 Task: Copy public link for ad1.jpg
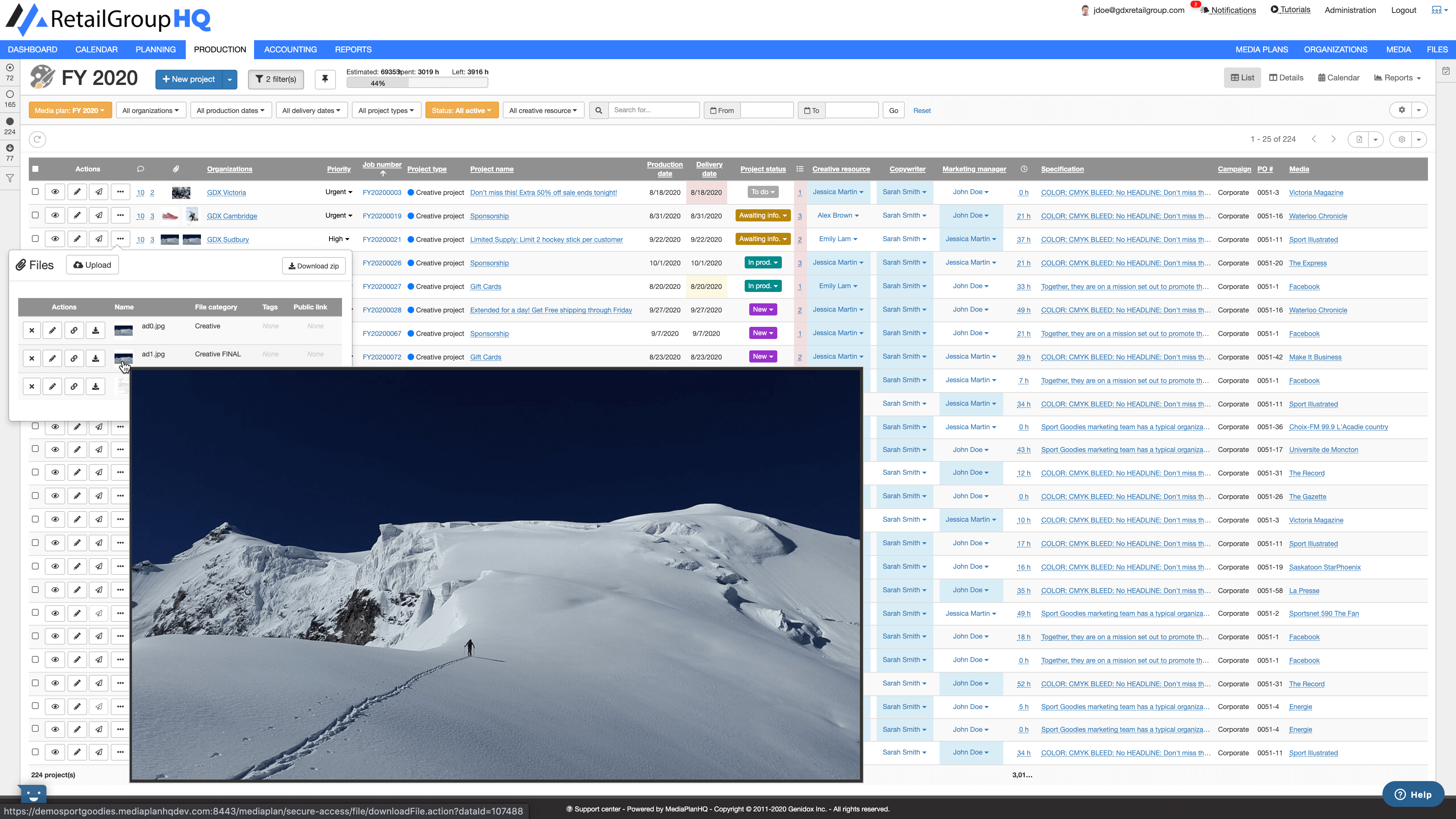point(74,358)
